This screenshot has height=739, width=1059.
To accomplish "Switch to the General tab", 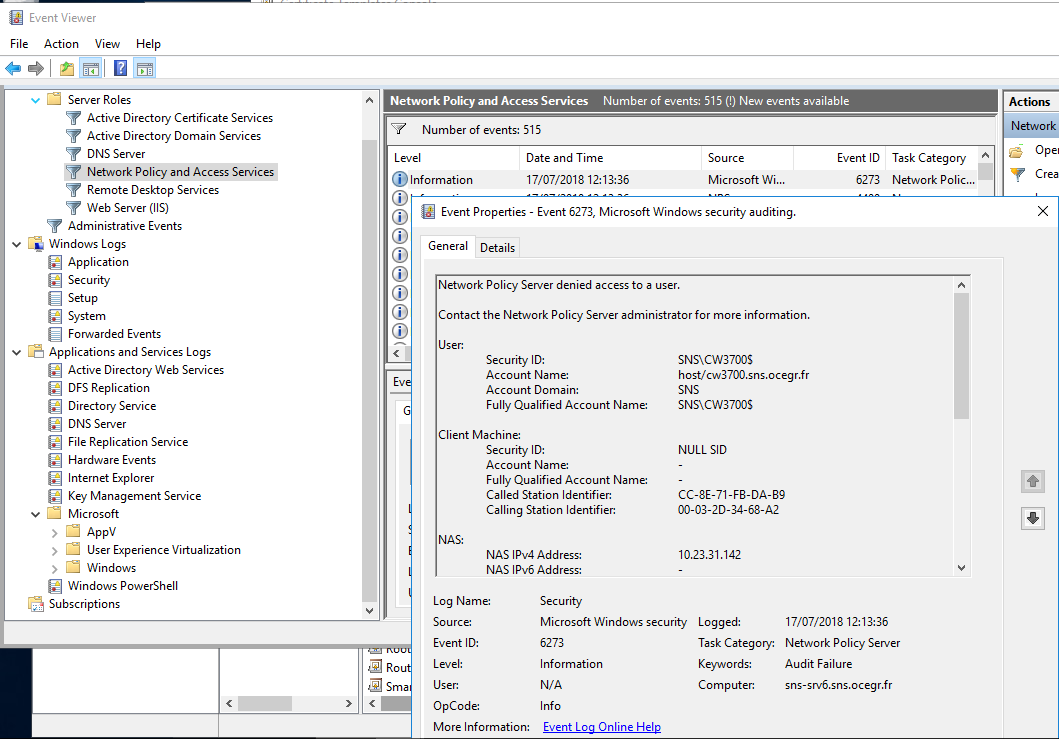I will pyautogui.click(x=448, y=247).
